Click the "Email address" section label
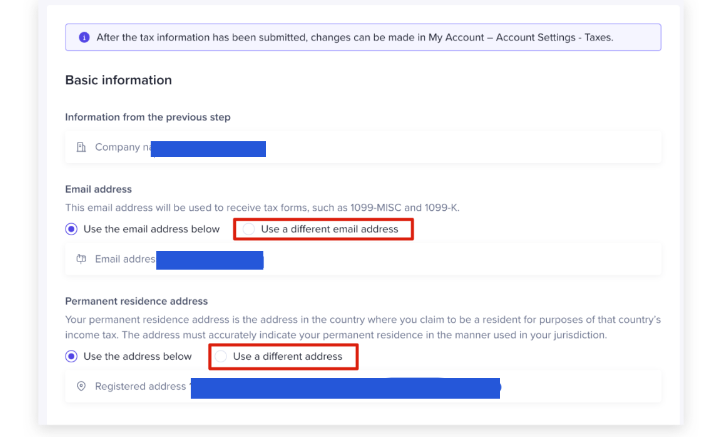711x437 pixels. [98, 189]
